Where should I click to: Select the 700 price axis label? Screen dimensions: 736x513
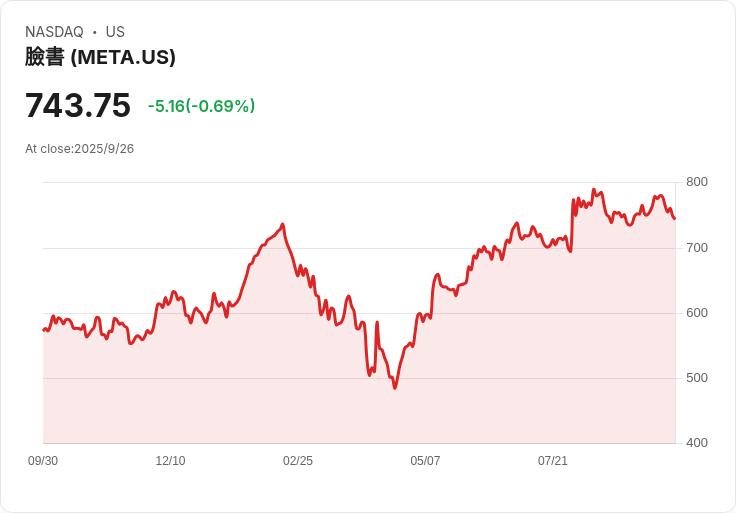pos(696,247)
